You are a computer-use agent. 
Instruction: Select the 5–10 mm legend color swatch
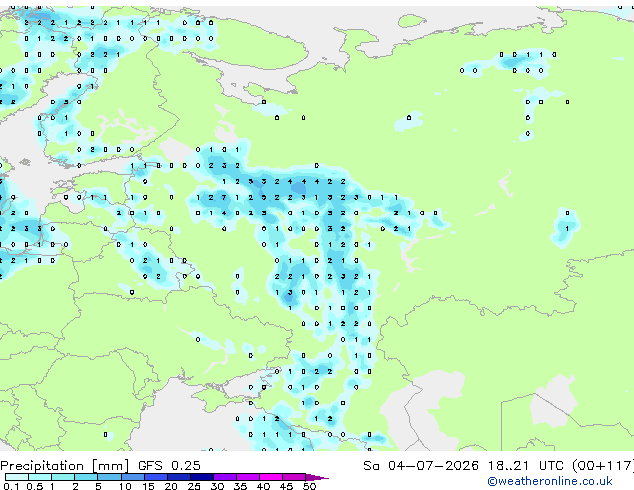[x=109, y=477]
